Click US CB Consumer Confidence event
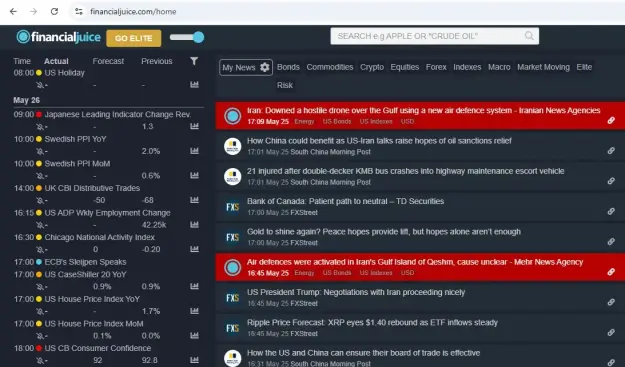625x367 pixels. click(x=98, y=348)
